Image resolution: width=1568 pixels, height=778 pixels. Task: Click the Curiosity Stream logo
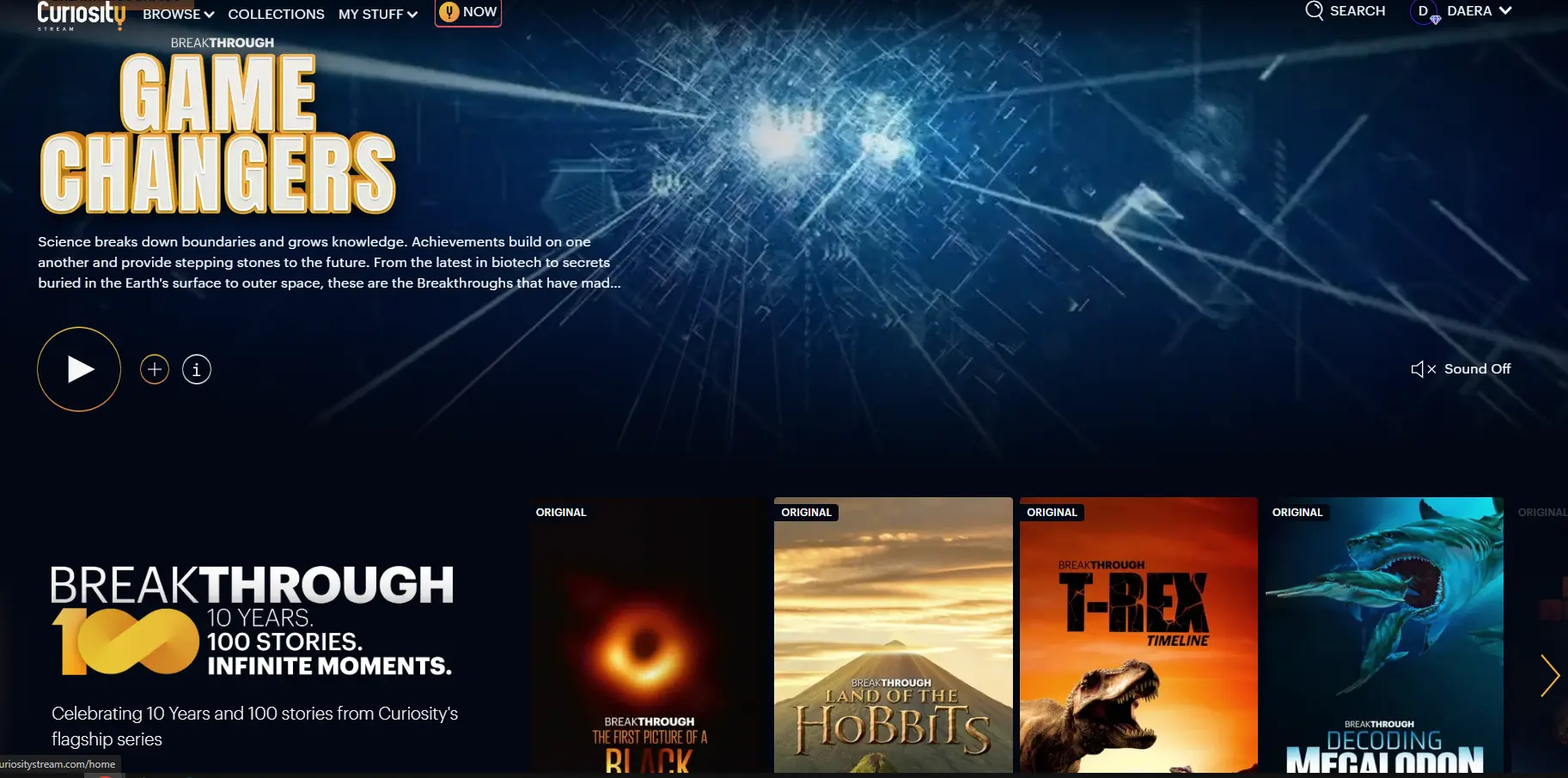[81, 15]
